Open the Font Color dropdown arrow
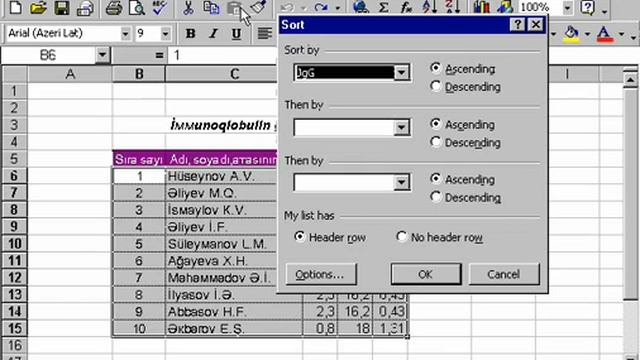 pos(622,34)
